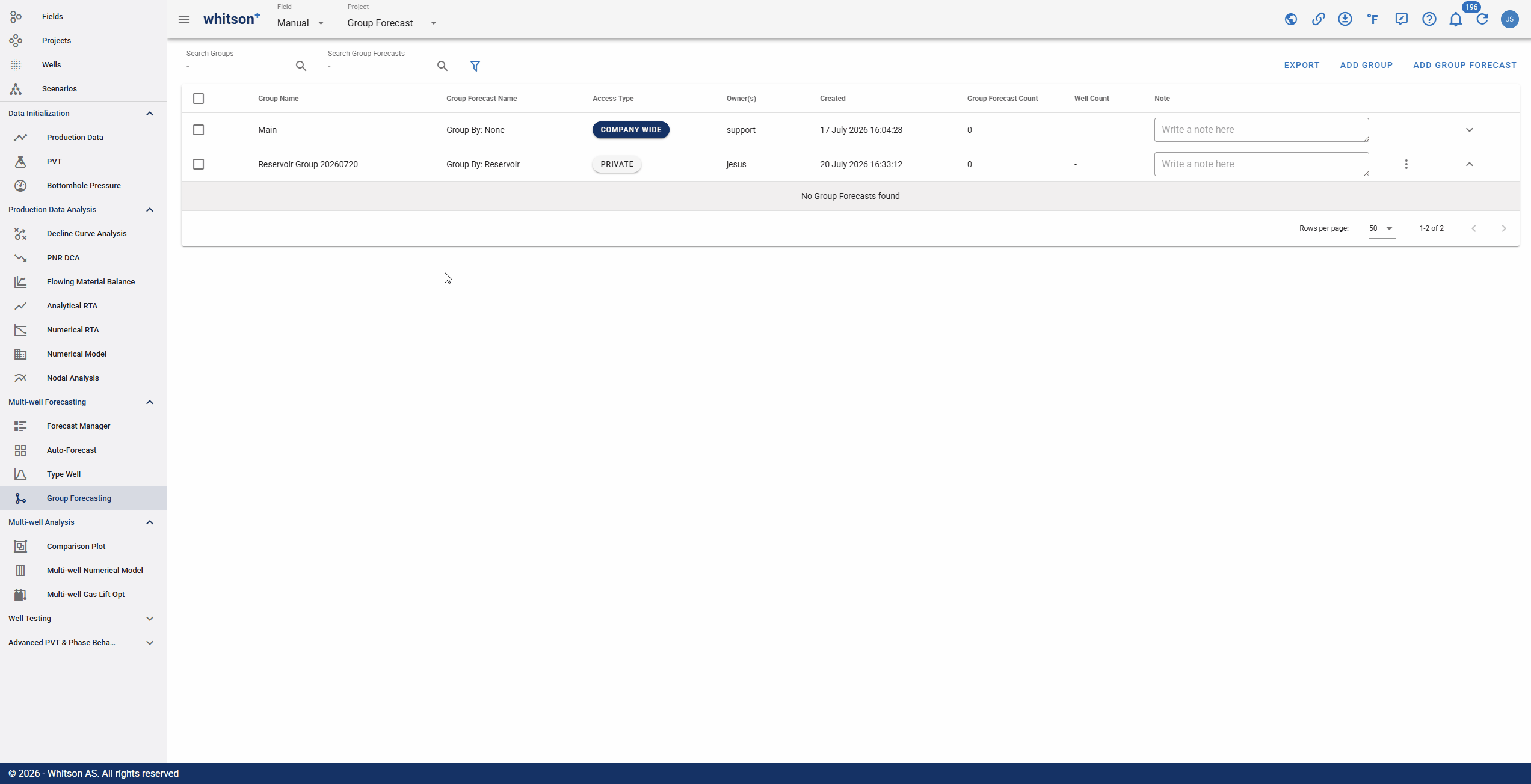Click the Numerical Model grid icon
1531x784 pixels.
pyautogui.click(x=20, y=354)
